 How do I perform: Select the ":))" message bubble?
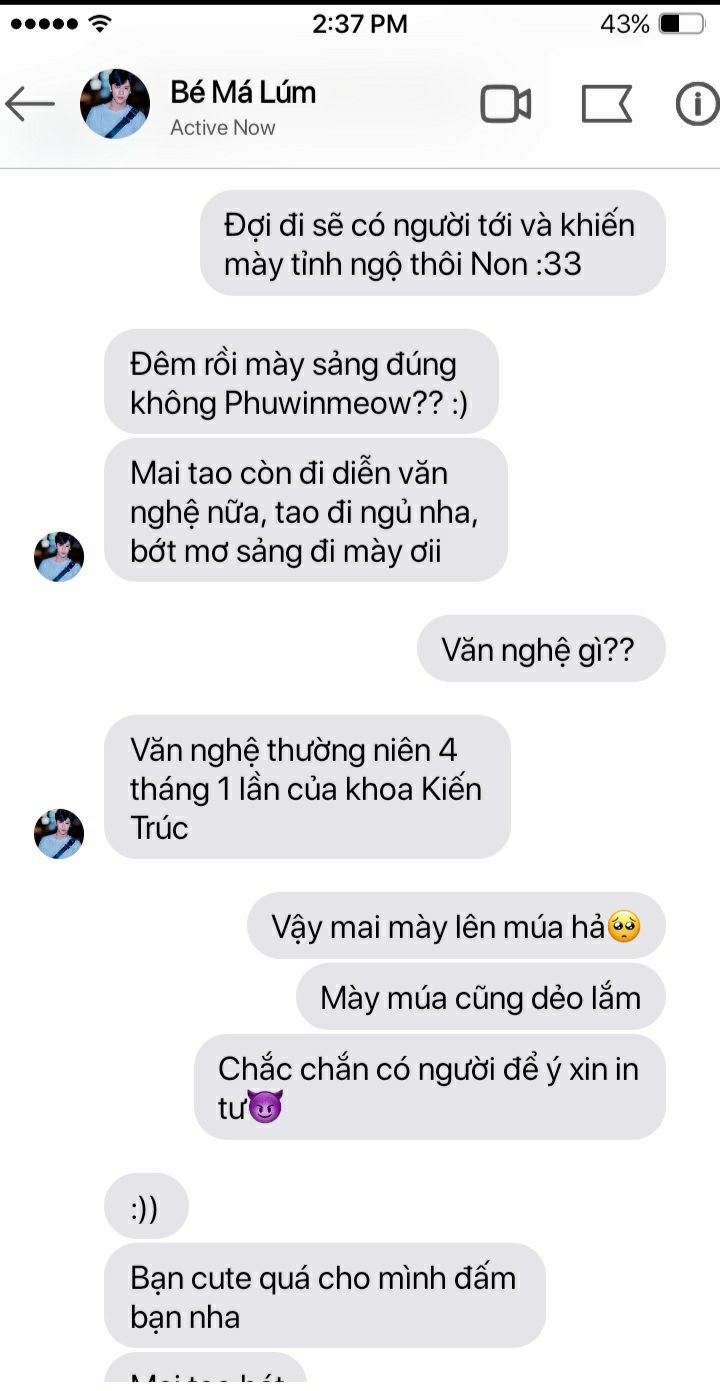146,1207
